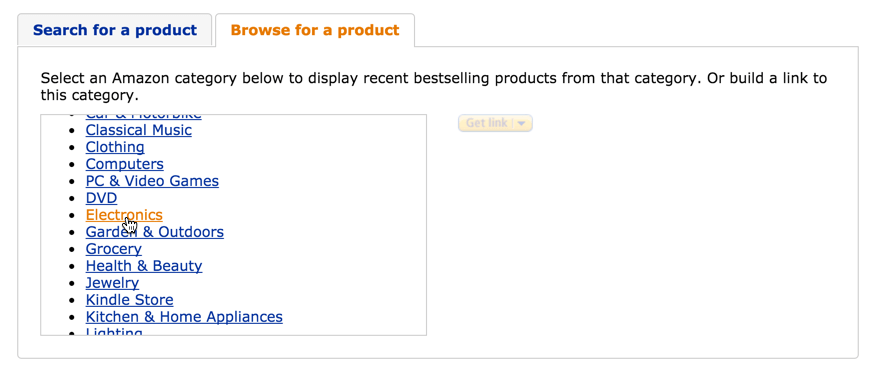Open the Jewelry category link

click(x=112, y=283)
